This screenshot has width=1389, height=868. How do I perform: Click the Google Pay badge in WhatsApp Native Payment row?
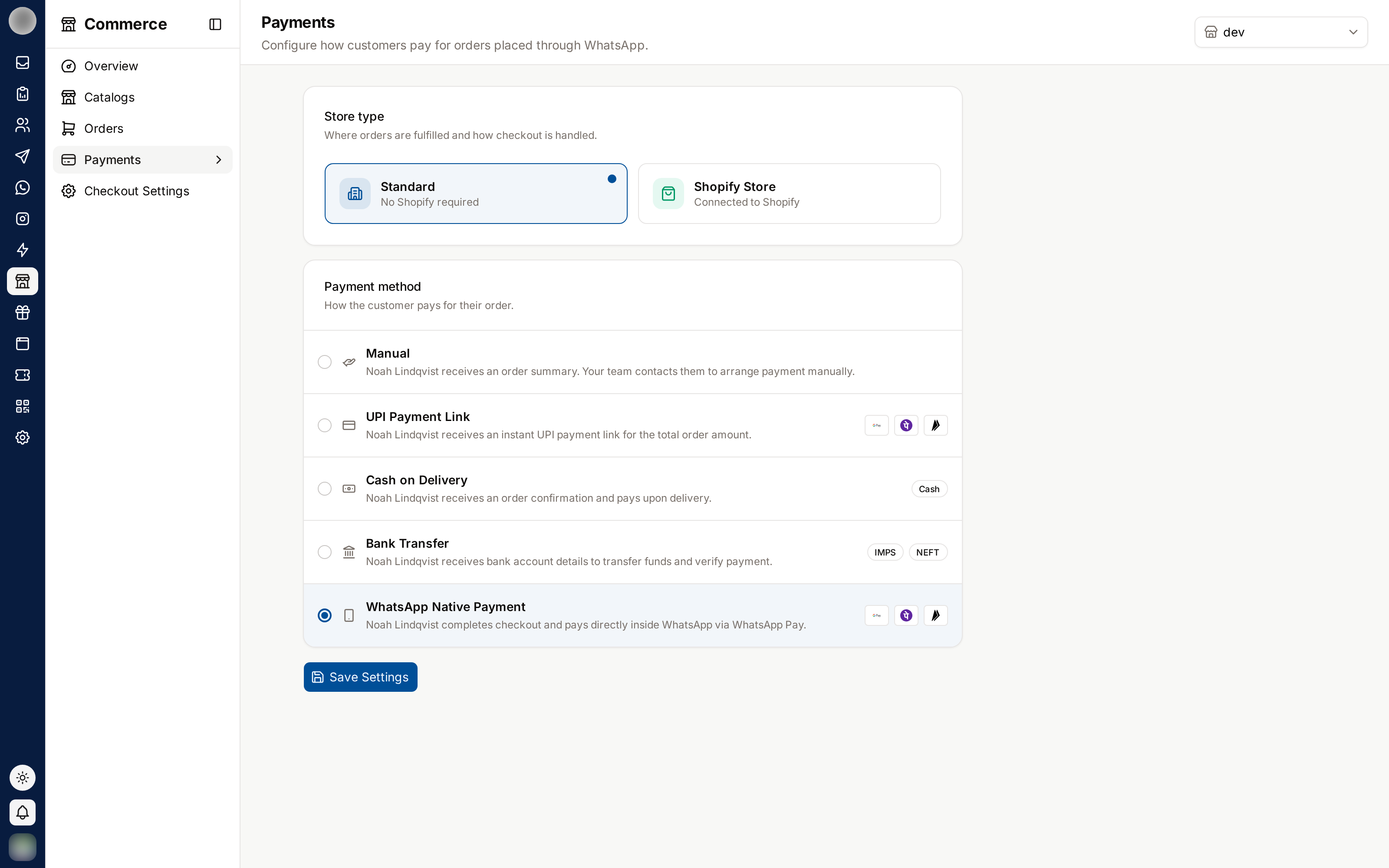click(x=876, y=615)
